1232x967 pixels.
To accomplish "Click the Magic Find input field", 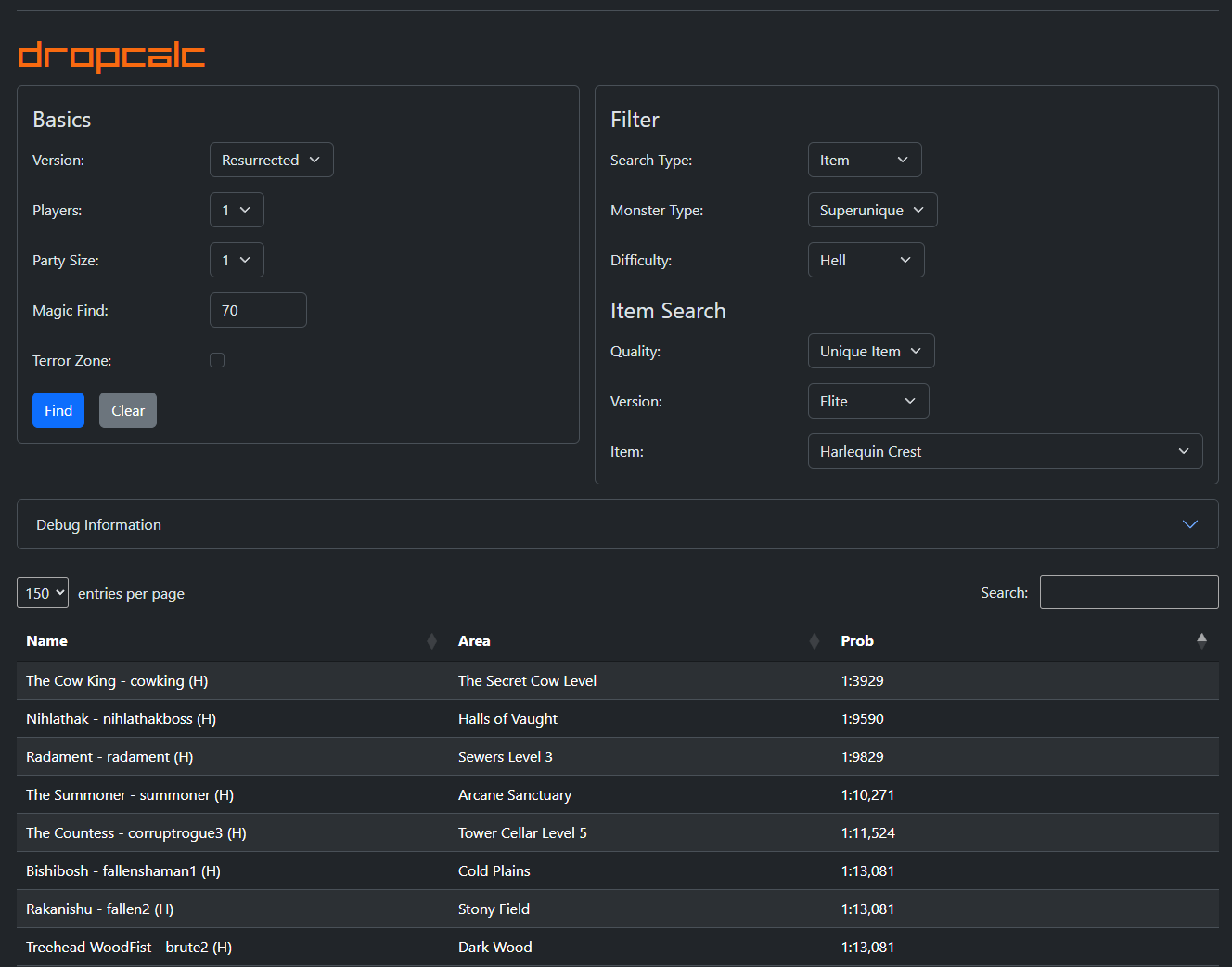I will [x=258, y=310].
